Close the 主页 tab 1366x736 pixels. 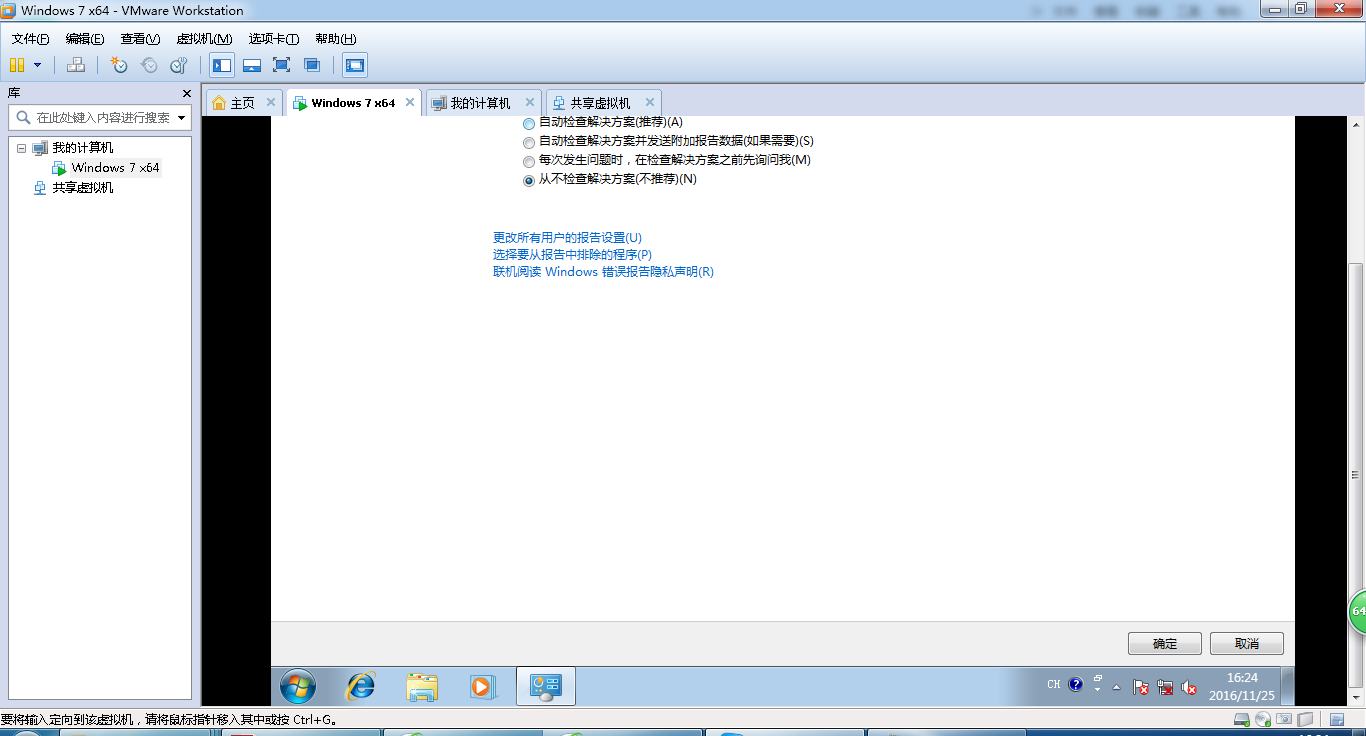pyautogui.click(x=271, y=102)
